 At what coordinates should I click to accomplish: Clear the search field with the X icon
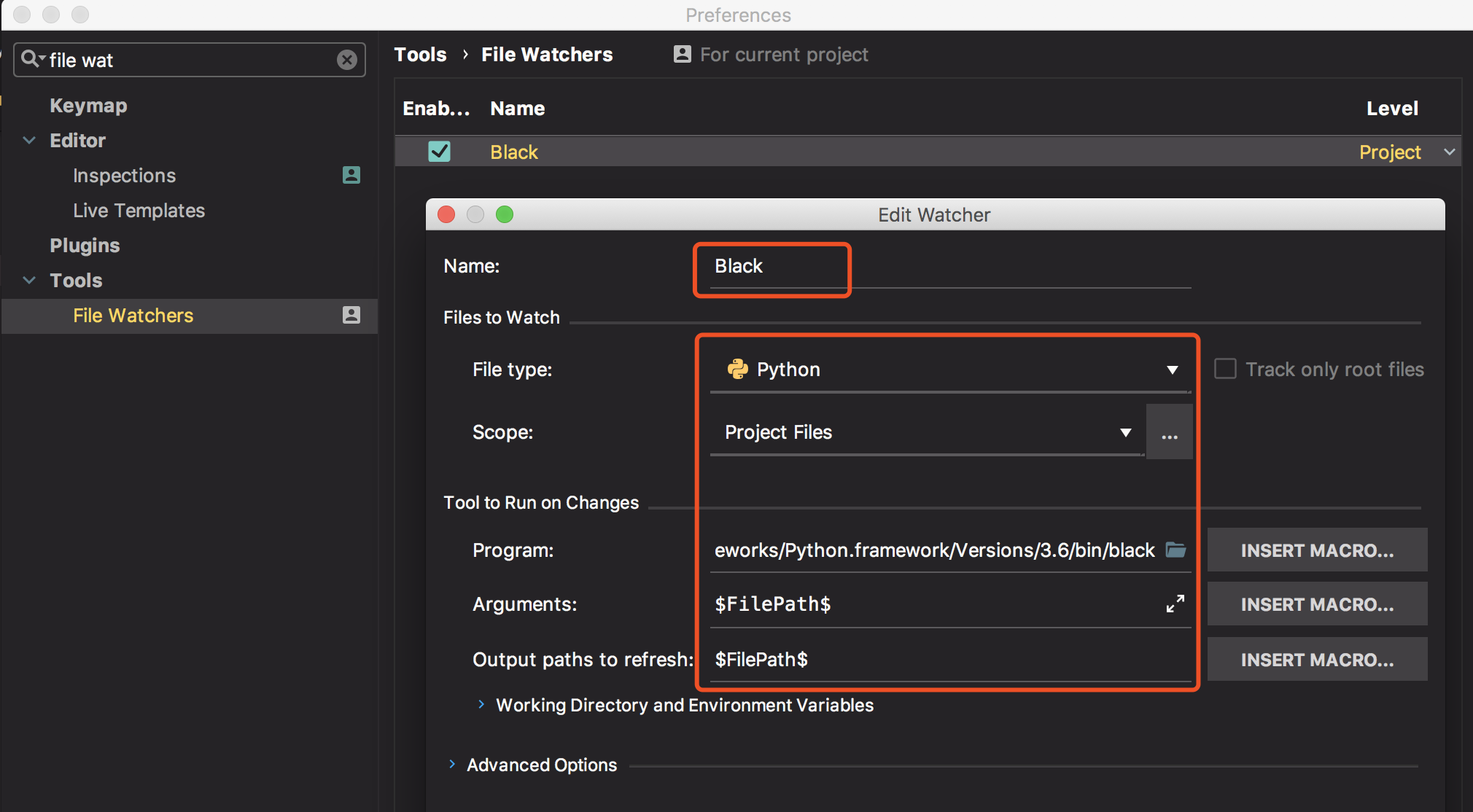[347, 60]
